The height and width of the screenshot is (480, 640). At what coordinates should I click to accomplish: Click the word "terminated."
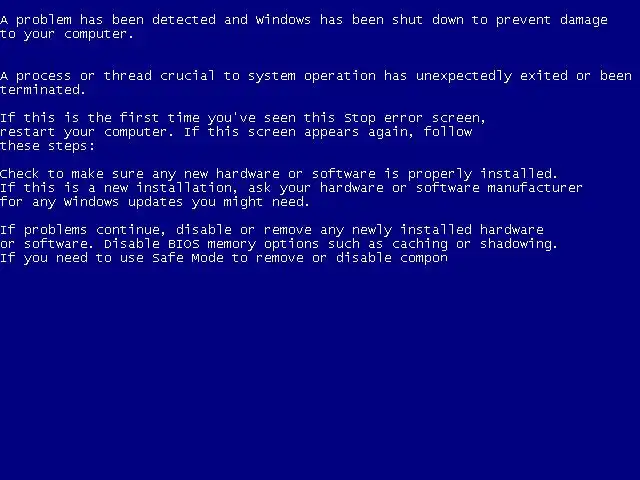tap(43, 90)
